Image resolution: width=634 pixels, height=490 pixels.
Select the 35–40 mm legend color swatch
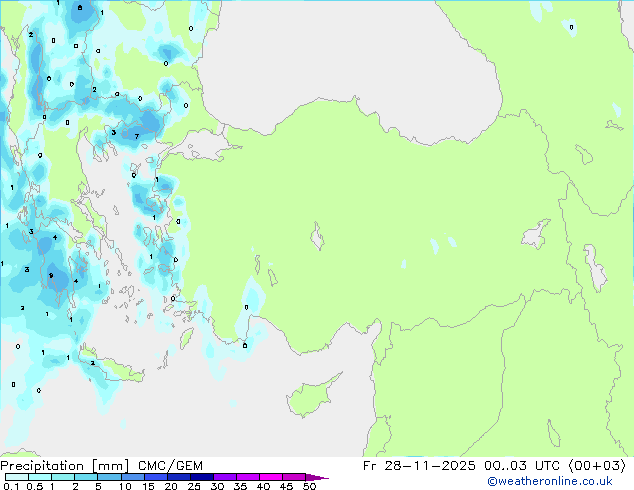pos(247,477)
